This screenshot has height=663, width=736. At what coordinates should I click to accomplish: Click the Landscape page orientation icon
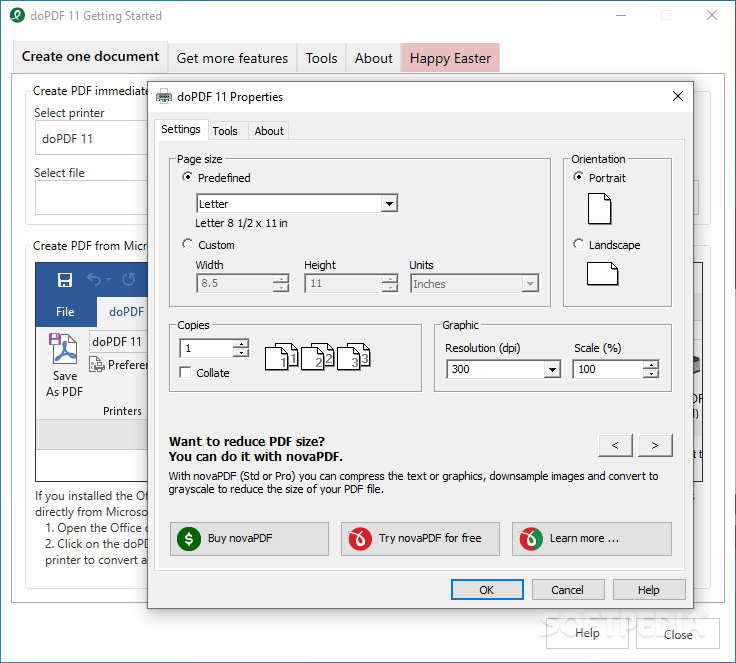pos(602,274)
